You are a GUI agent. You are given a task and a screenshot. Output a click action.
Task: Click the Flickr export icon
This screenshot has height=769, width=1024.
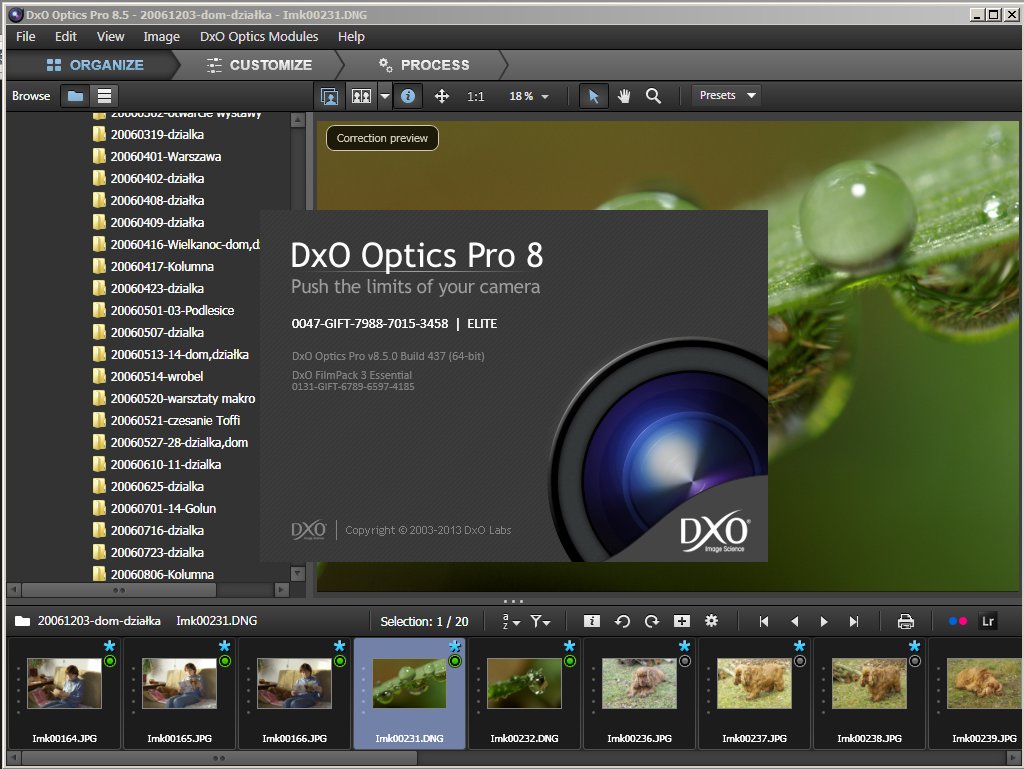[958, 621]
